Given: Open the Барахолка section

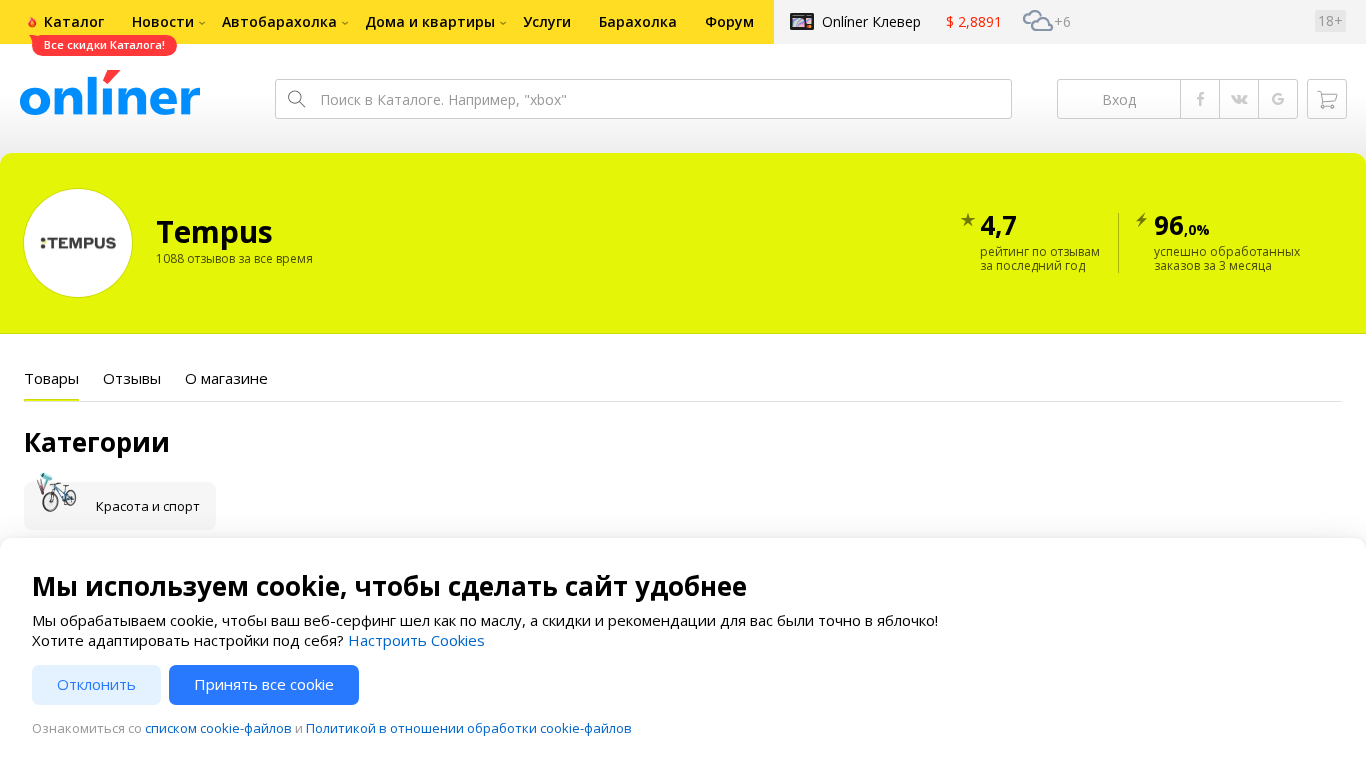Looking at the screenshot, I should 638,21.
